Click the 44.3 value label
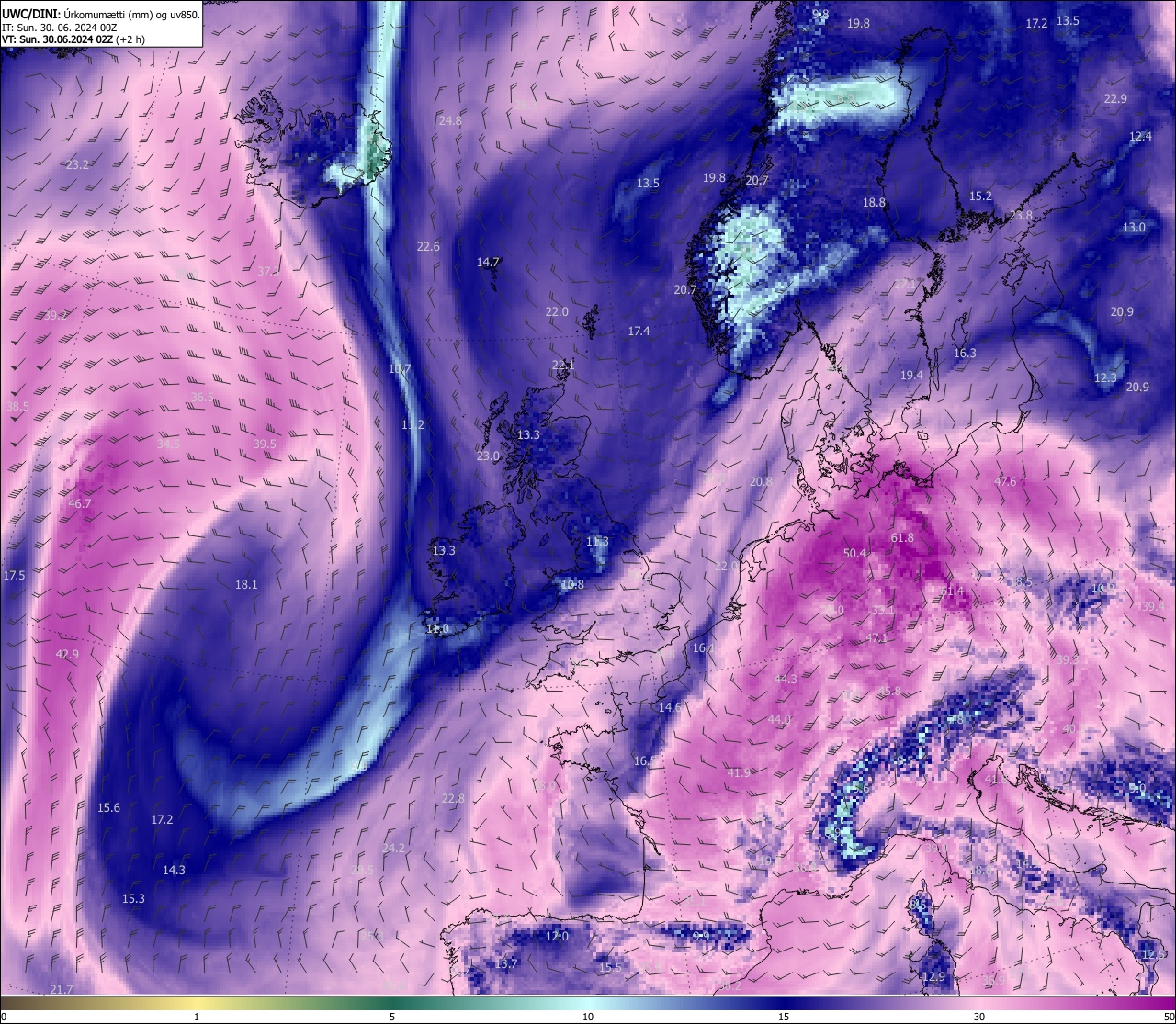The height and width of the screenshot is (1024, 1176). tap(786, 679)
